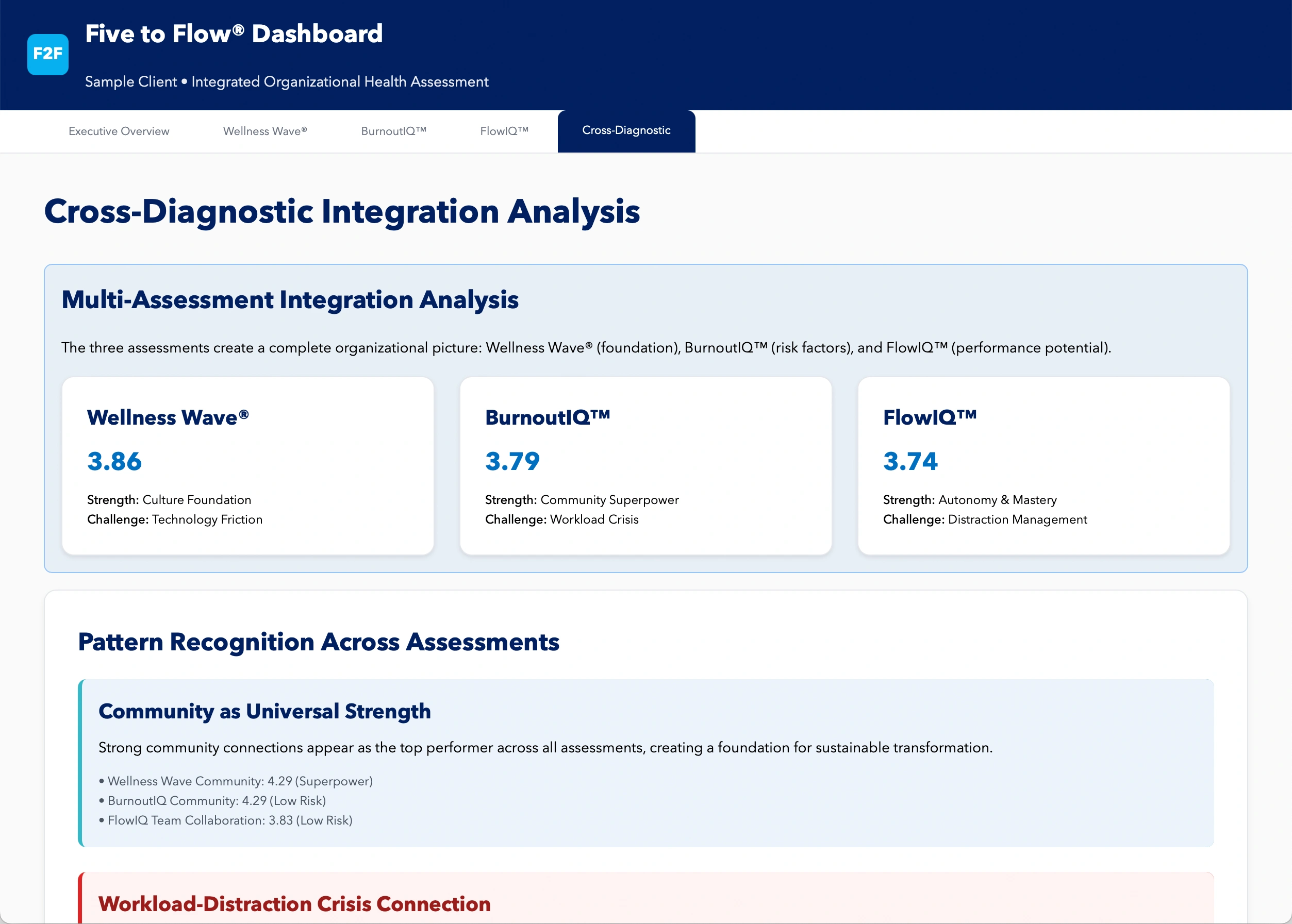The image size is (1292, 924).
Task: Open the BurnoutIQ™ tab
Action: 394,131
